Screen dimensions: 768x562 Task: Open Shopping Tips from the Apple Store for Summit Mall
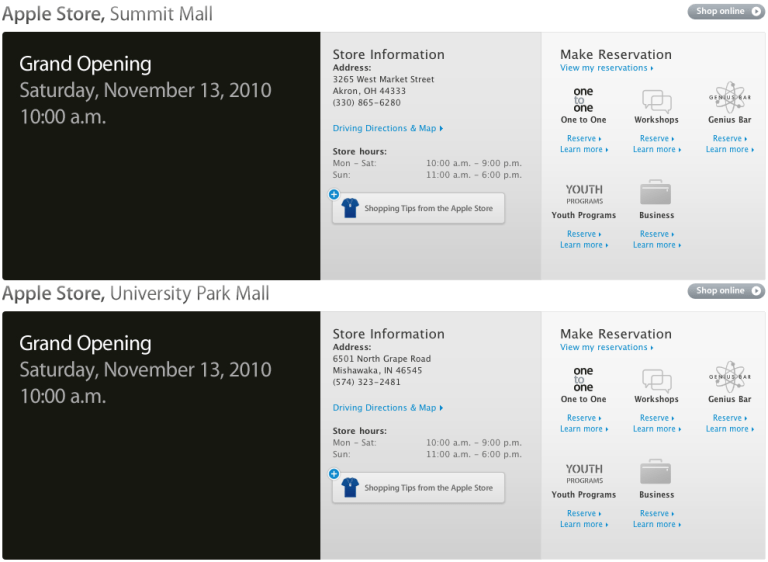click(x=418, y=208)
